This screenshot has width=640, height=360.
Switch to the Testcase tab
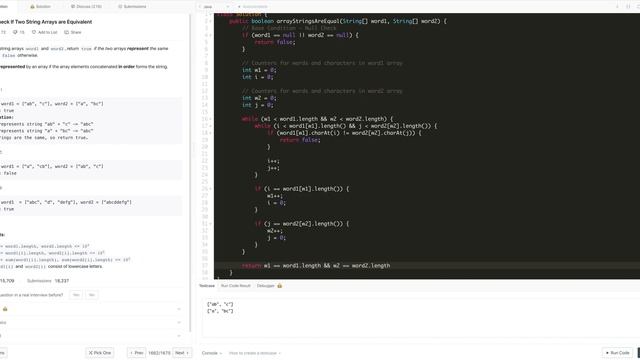(x=207, y=286)
